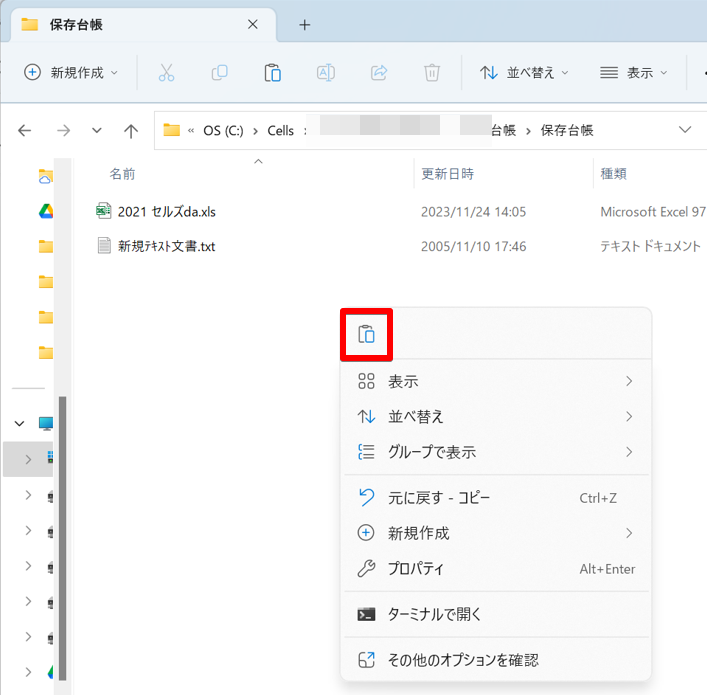Click OS (C:) breadcrumb in address bar
This screenshot has height=695, width=707.
[x=223, y=131]
